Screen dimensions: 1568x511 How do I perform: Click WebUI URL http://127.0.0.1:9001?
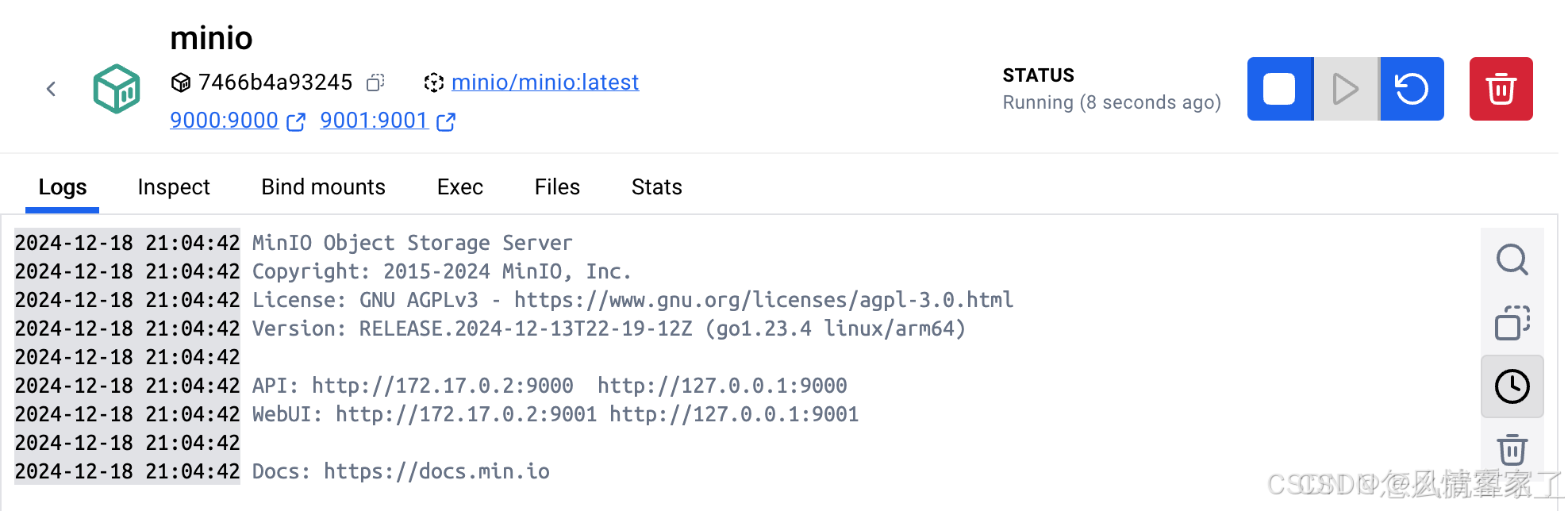click(x=734, y=414)
